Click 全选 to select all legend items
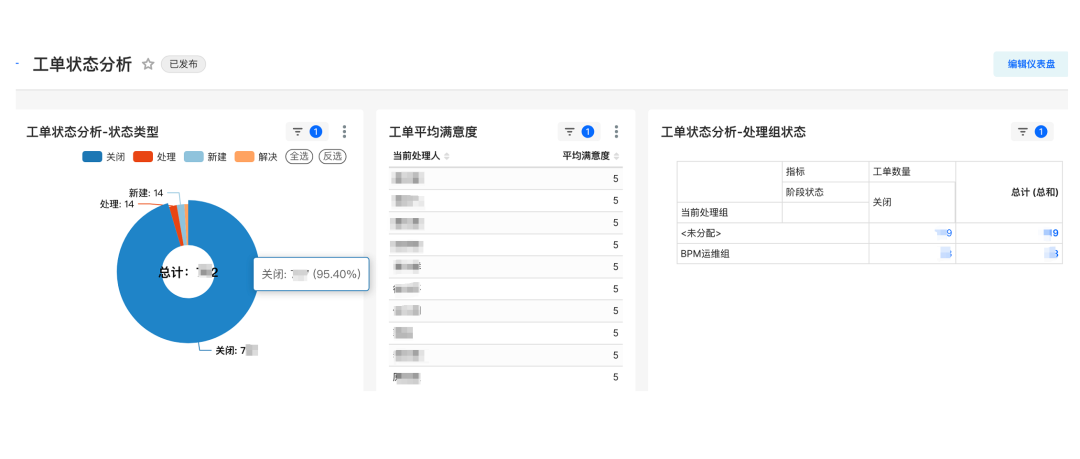Image resolution: width=1080 pixels, height=459 pixels. [x=299, y=156]
